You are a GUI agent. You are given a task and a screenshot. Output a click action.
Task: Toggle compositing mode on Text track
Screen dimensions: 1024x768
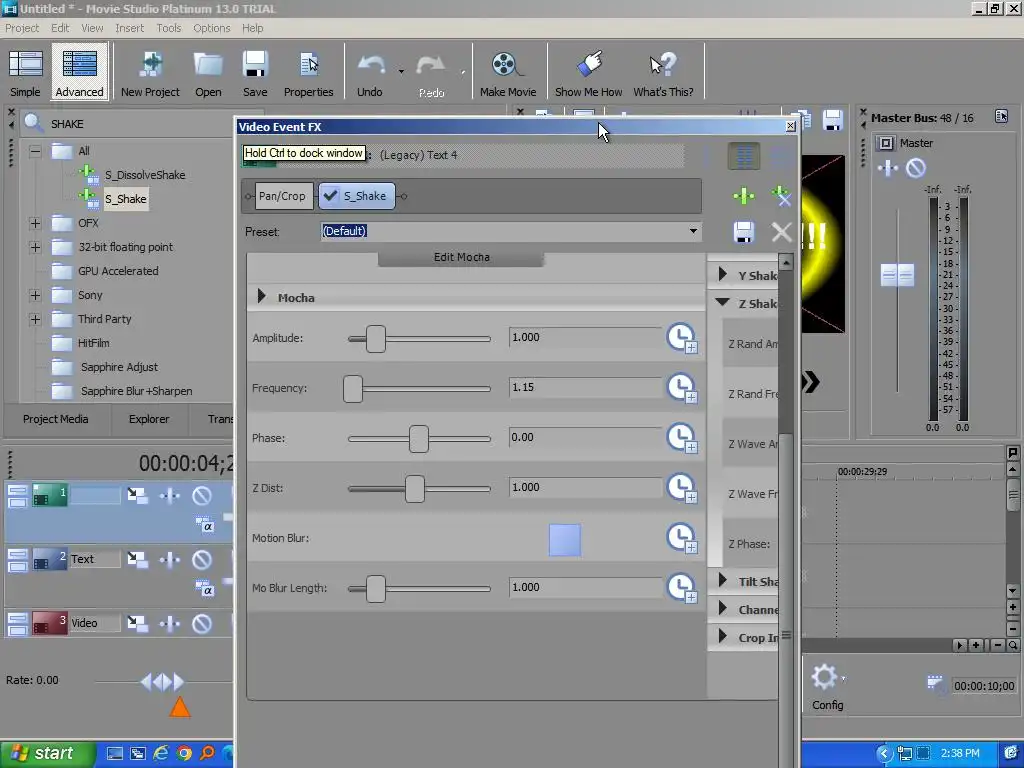pyautogui.click(x=205, y=589)
